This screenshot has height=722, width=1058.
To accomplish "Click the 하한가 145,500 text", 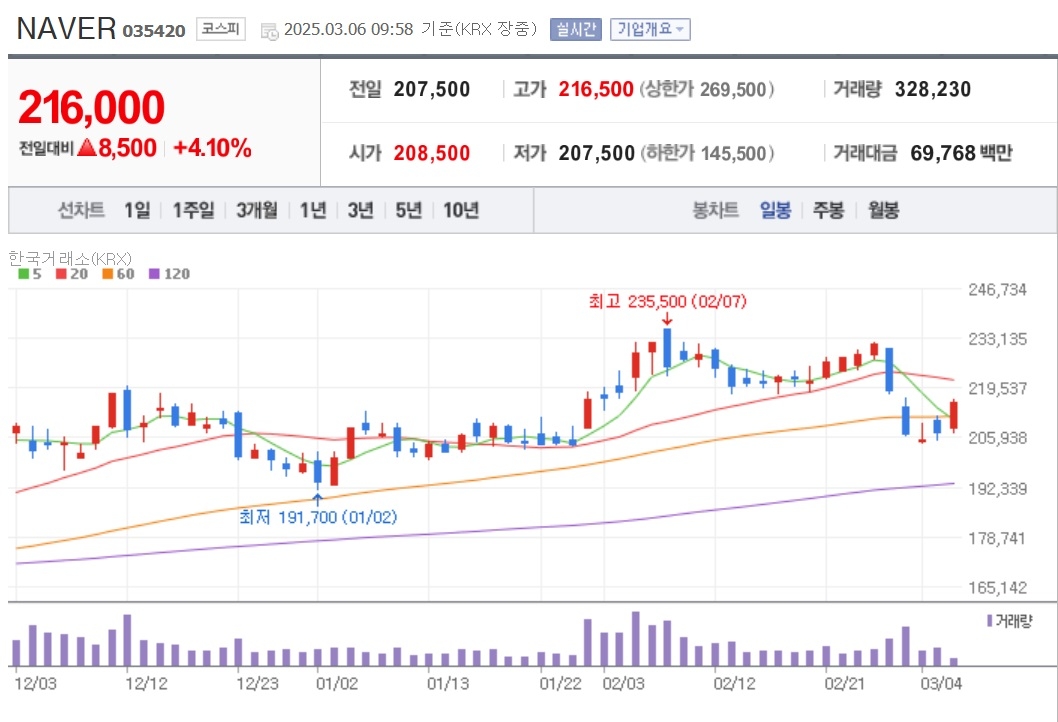I will point(706,153).
